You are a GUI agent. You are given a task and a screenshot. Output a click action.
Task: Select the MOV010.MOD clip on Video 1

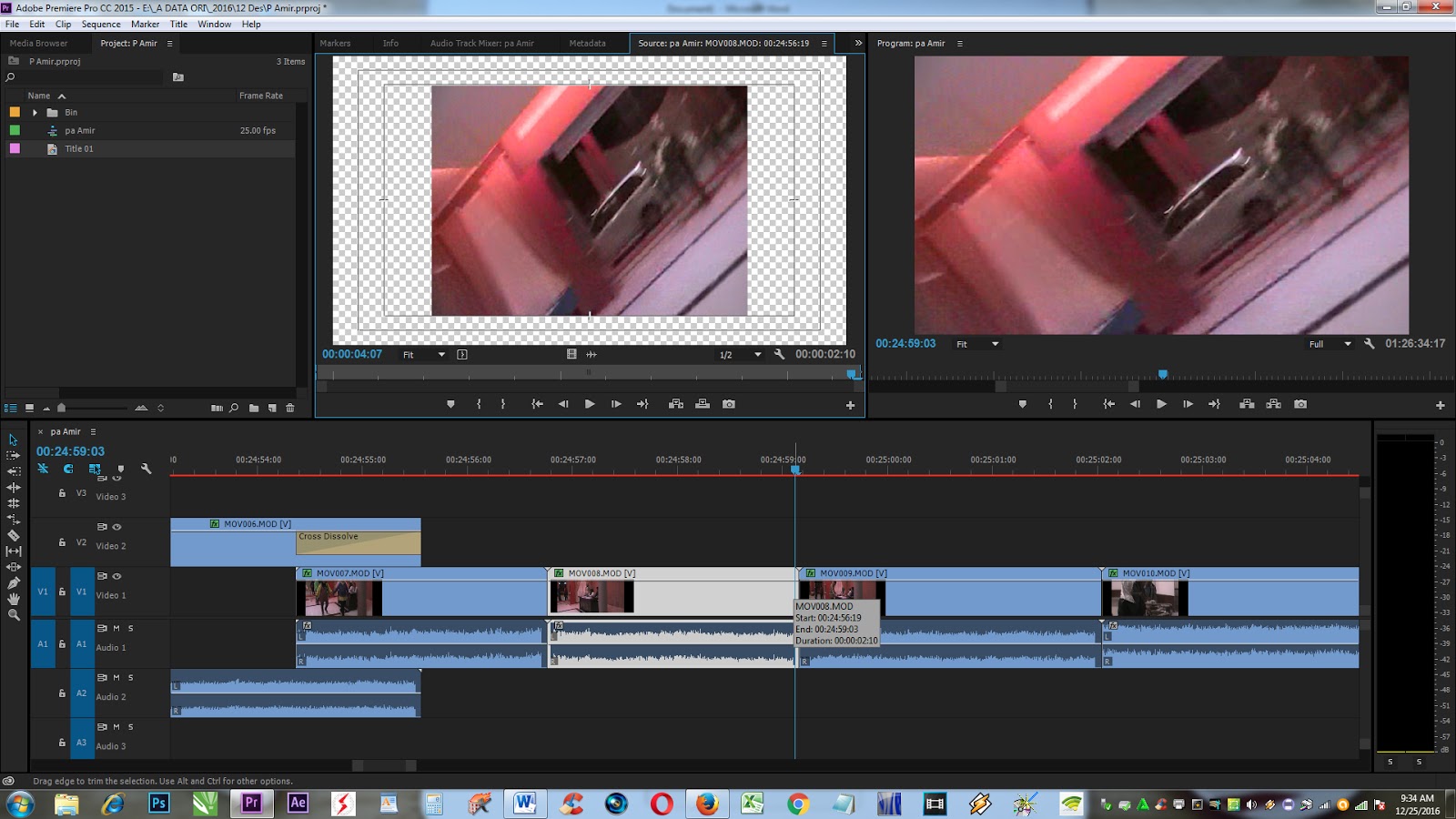point(1230,591)
